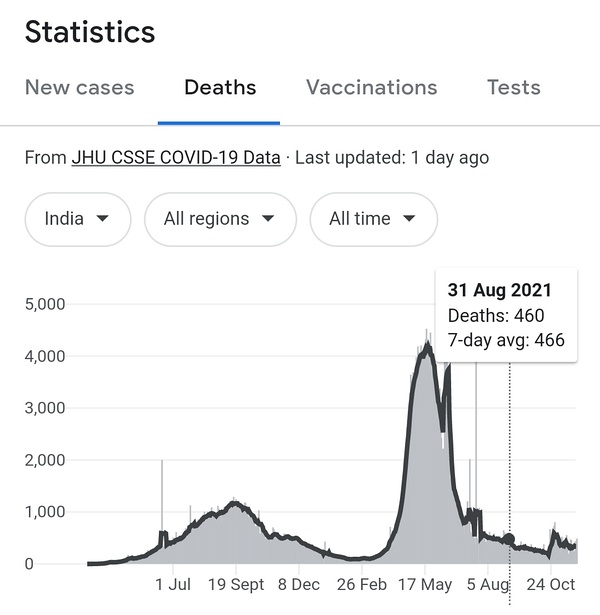Open the India country selector
The height and width of the screenshot is (615, 600).
point(77,219)
